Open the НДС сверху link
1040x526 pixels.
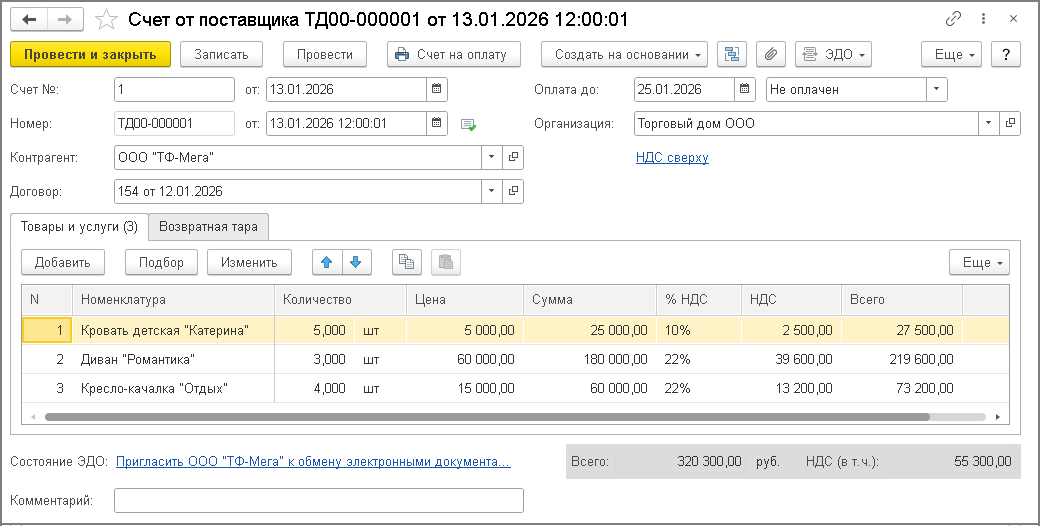point(672,157)
